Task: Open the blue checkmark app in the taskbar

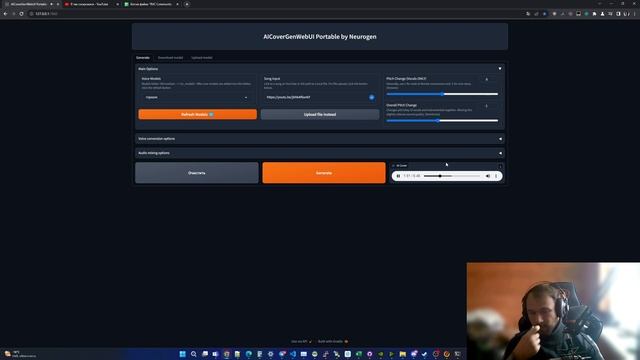Action: point(425,354)
